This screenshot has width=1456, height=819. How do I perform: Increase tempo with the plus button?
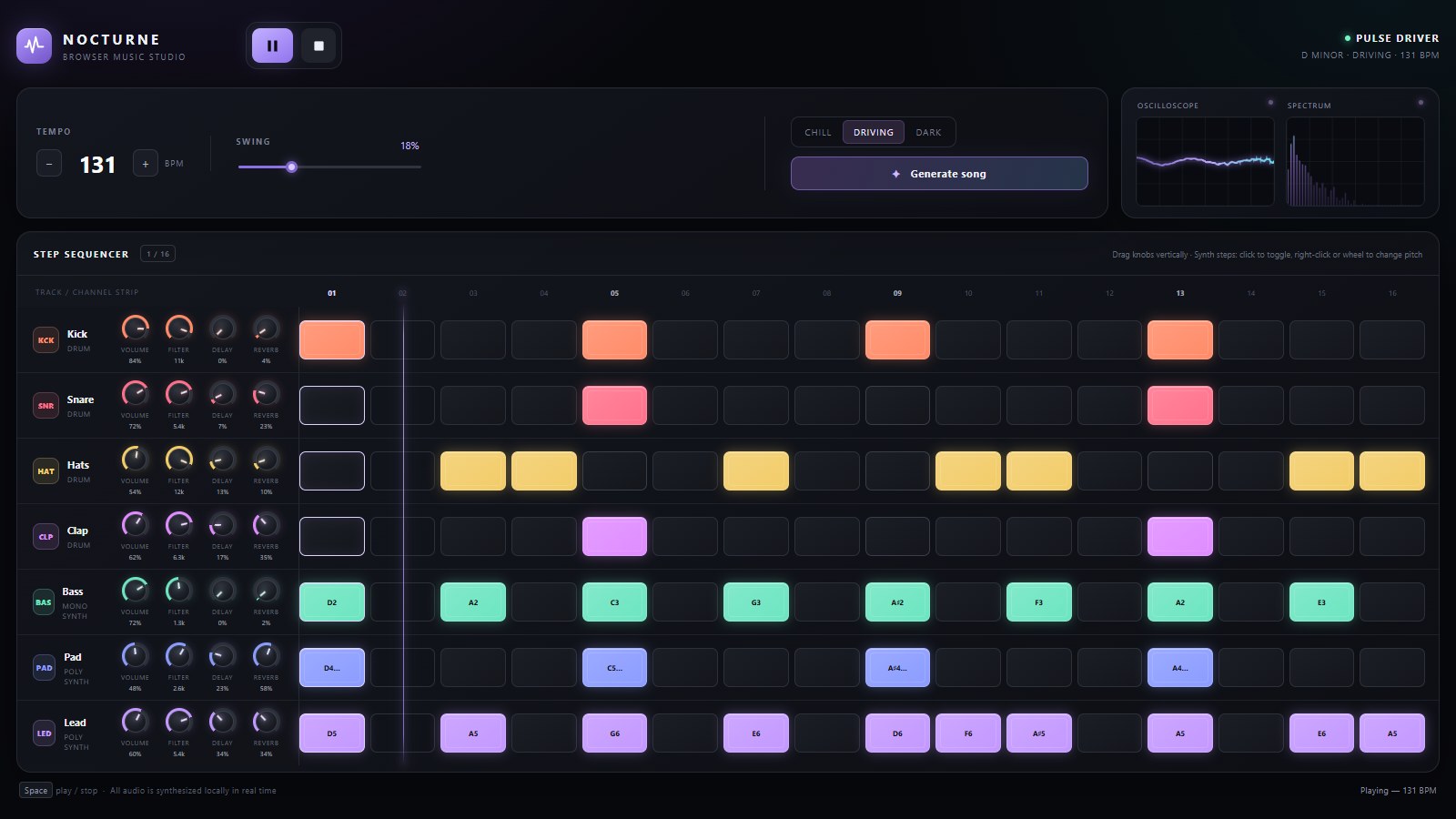tap(146, 164)
